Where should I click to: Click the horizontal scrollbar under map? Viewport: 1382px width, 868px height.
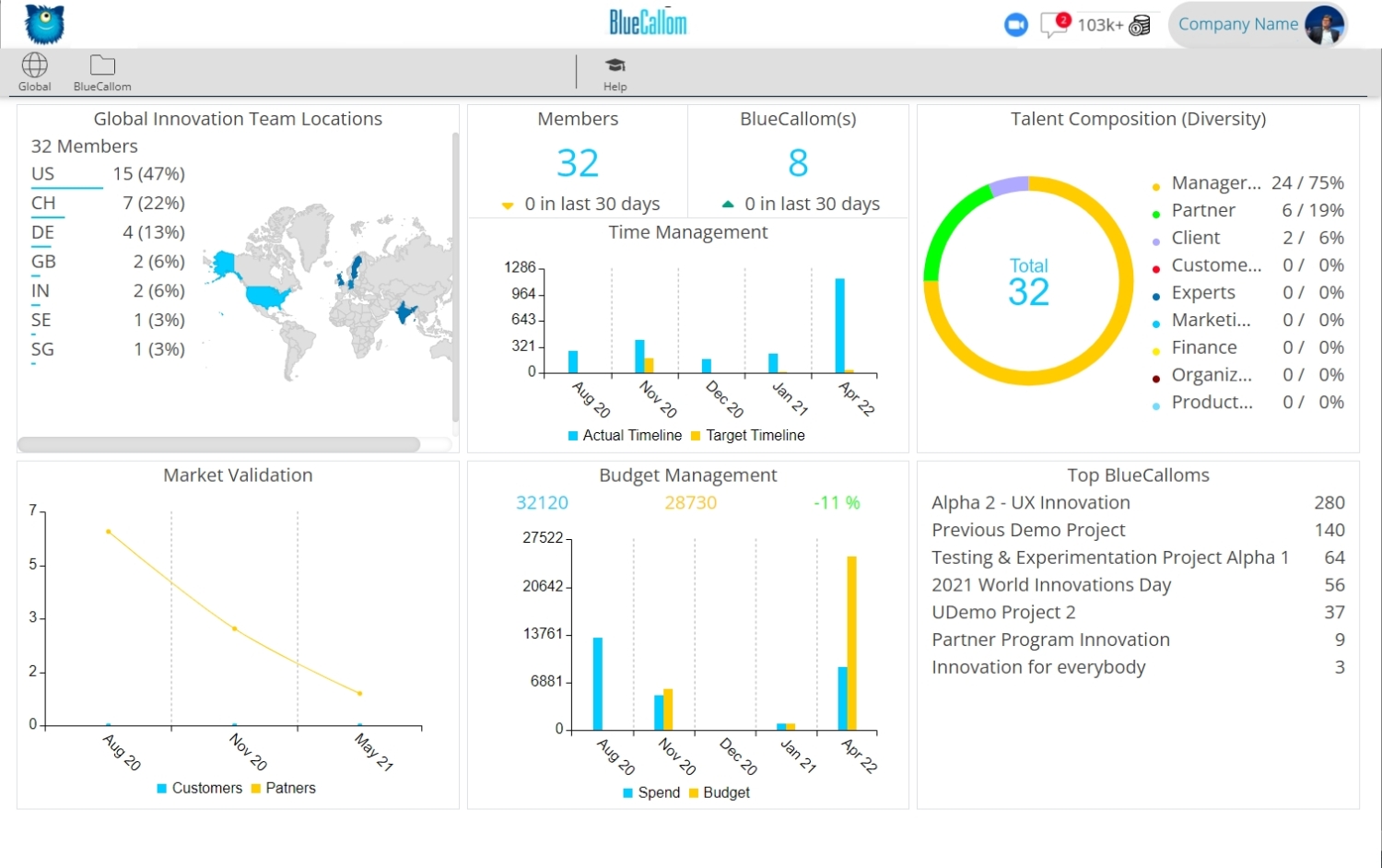pos(218,444)
